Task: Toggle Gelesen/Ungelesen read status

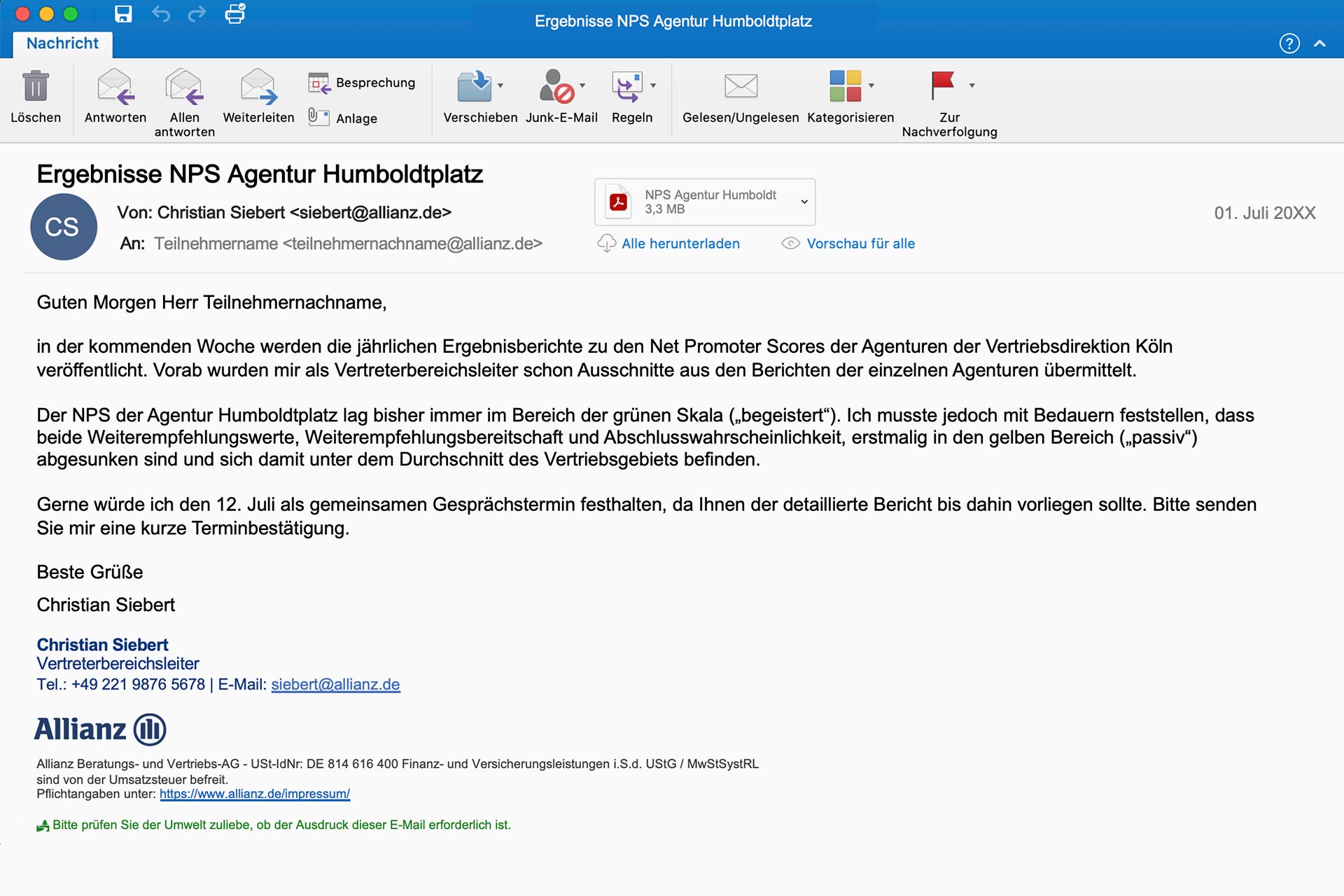Action: click(x=741, y=87)
